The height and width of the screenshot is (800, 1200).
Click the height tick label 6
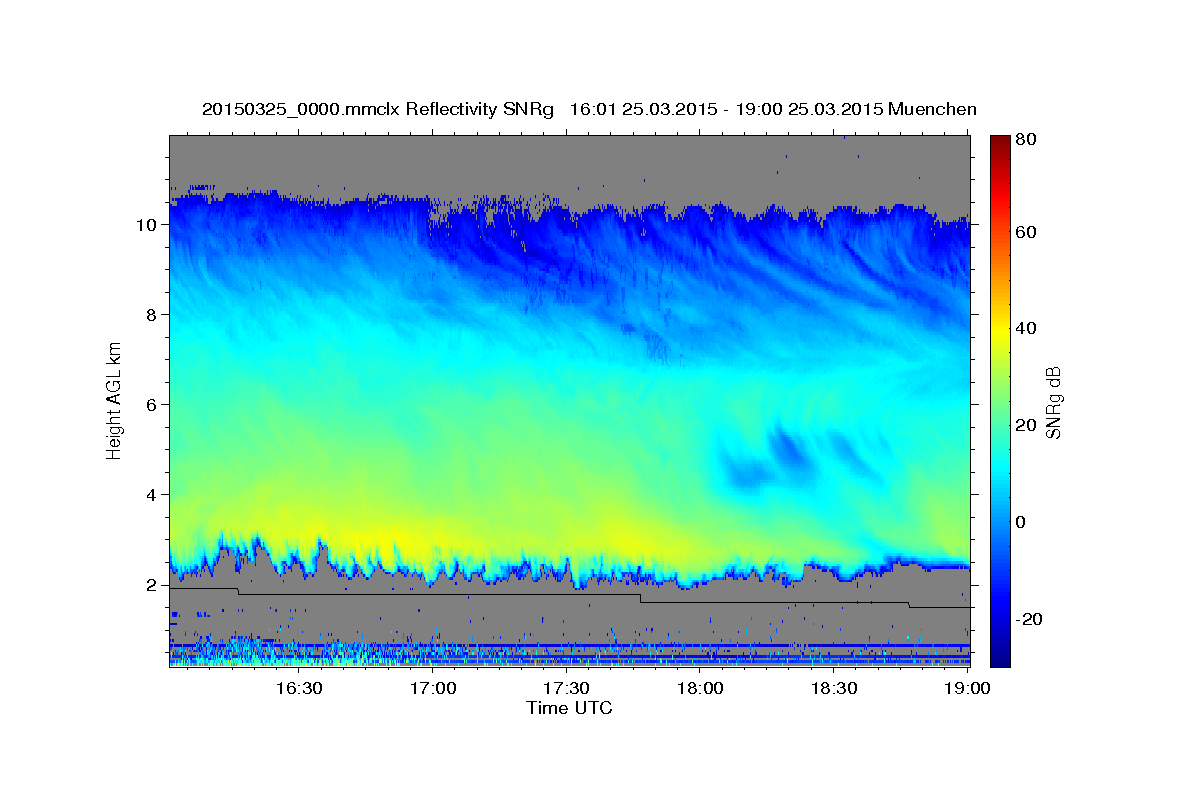coord(153,405)
